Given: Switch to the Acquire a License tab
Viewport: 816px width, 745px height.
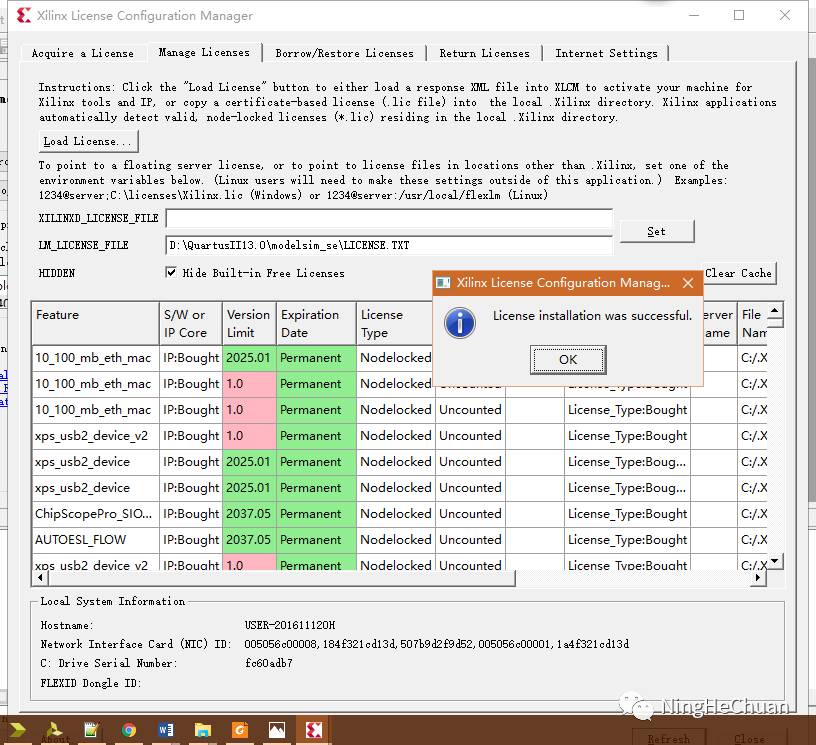Looking at the screenshot, I should [82, 53].
